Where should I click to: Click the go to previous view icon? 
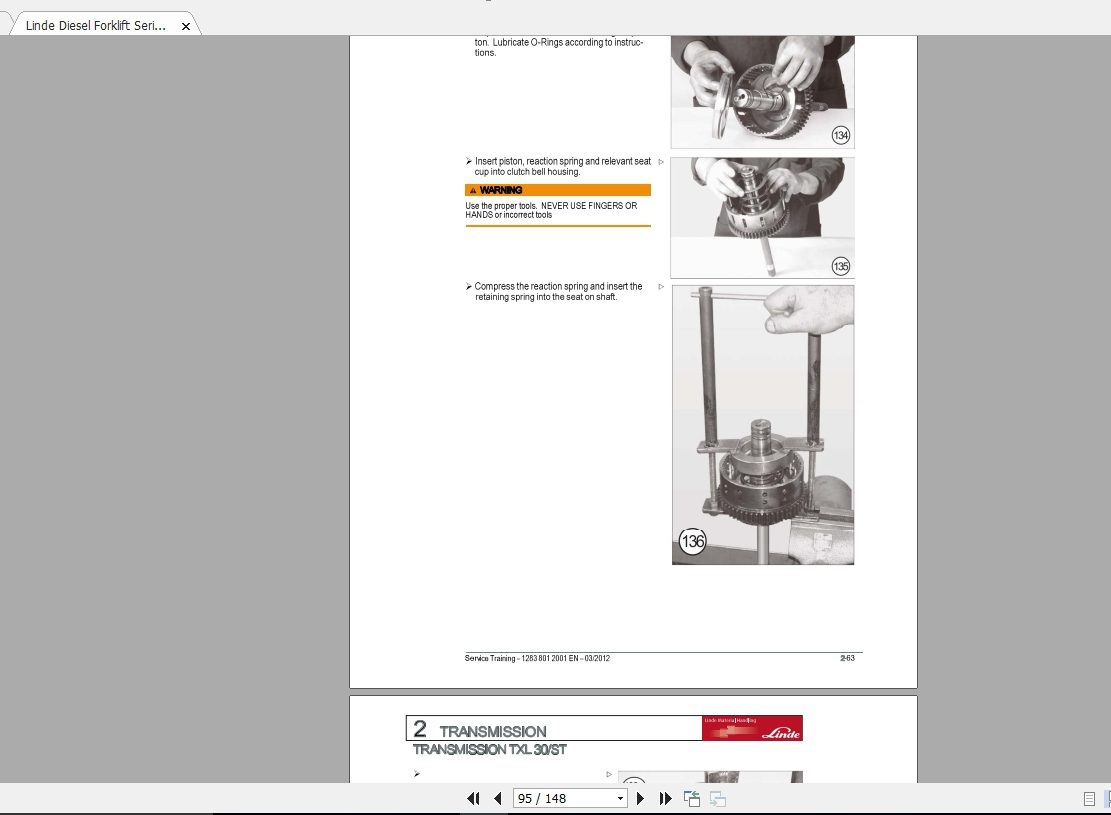pos(692,799)
